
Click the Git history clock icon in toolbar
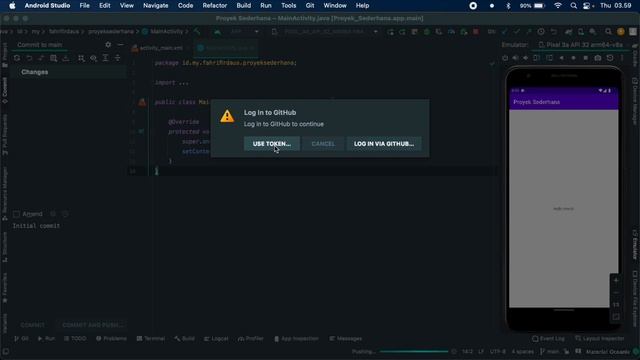point(541,32)
